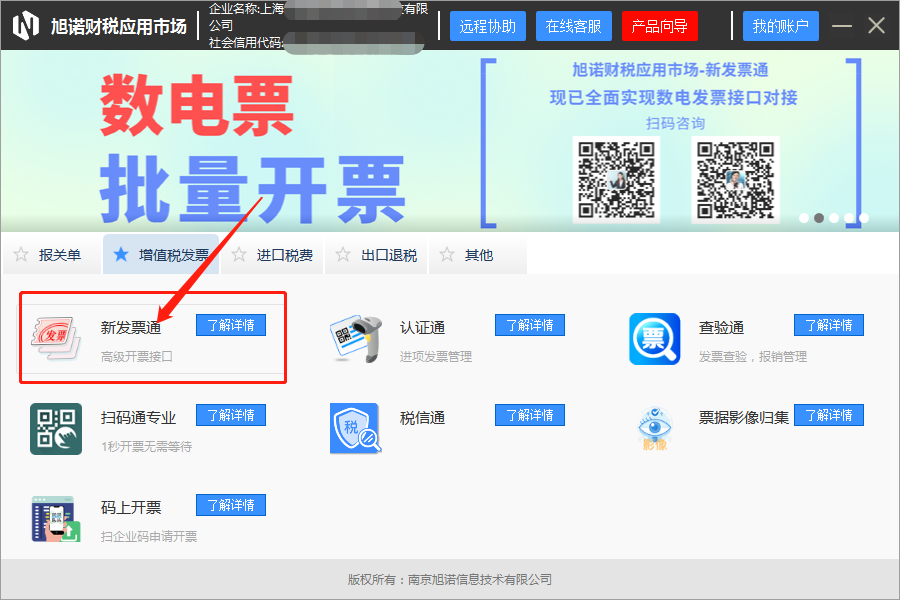Click the right QR code in banner
Image resolution: width=900 pixels, height=600 pixels.
tap(736, 180)
